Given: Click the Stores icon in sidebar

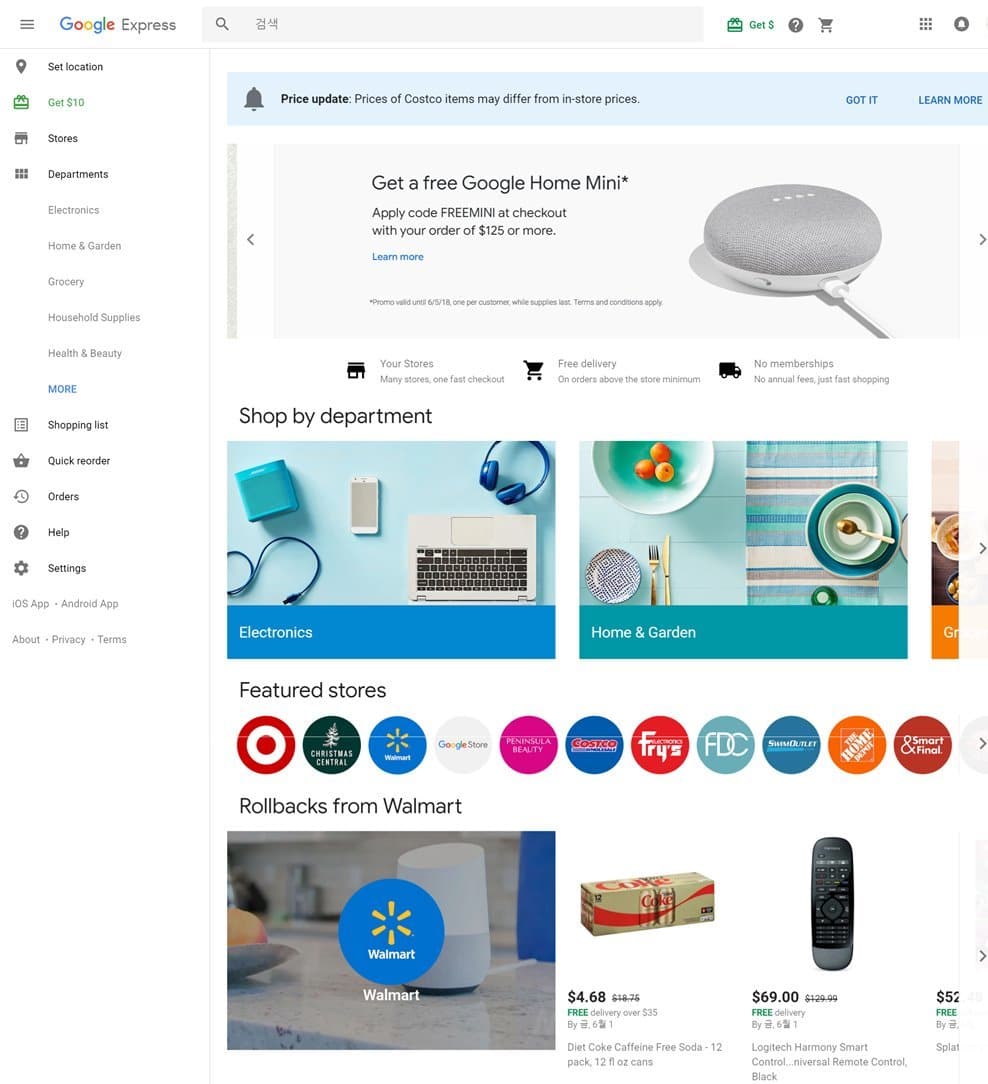Looking at the screenshot, I should click(x=20, y=138).
